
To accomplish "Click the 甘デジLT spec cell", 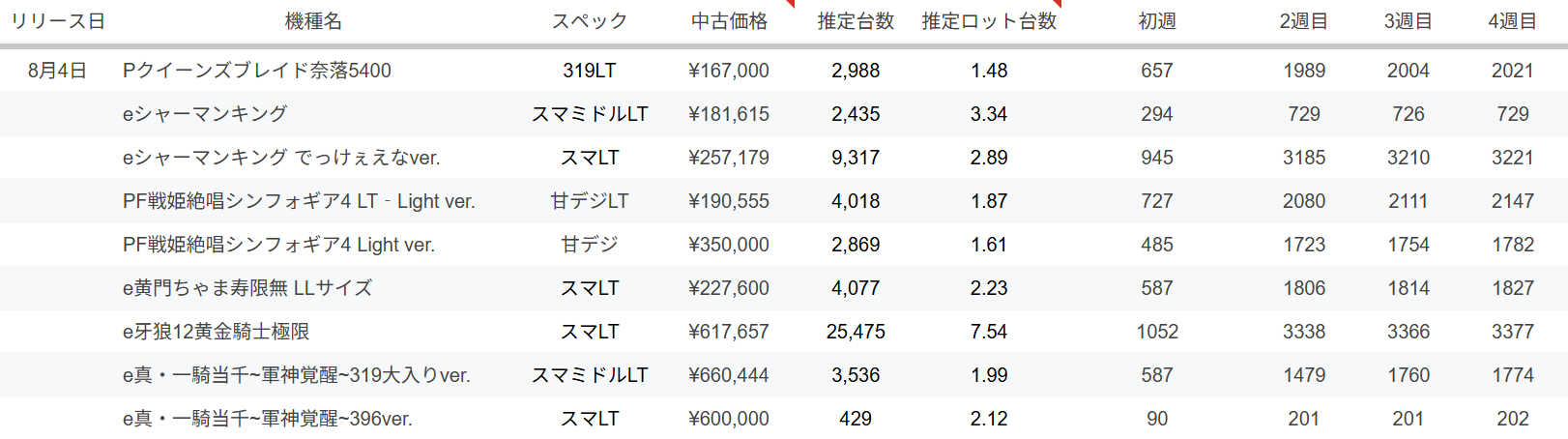I will 589,201.
